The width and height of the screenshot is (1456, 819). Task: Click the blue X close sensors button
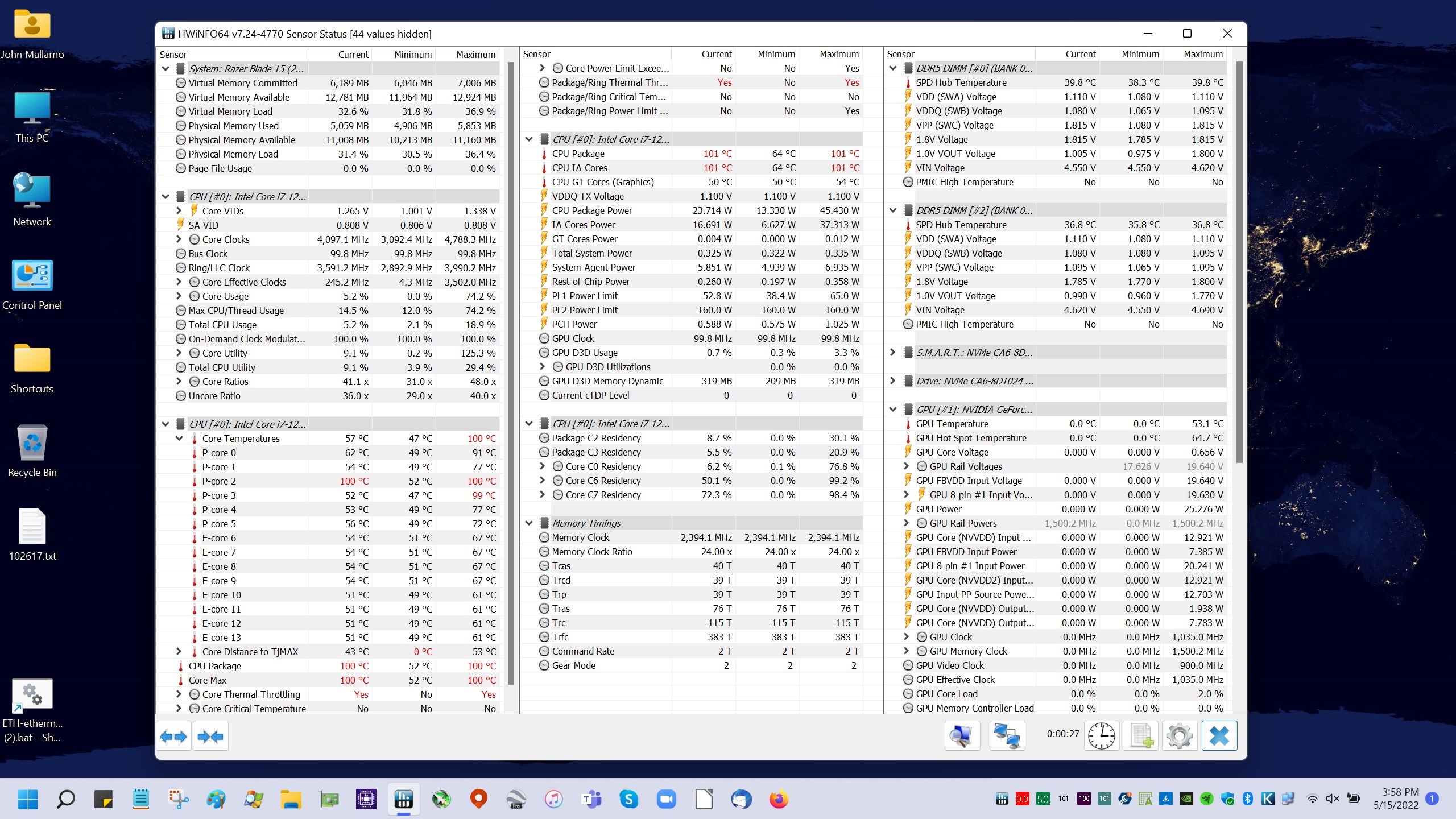pos(1219,735)
